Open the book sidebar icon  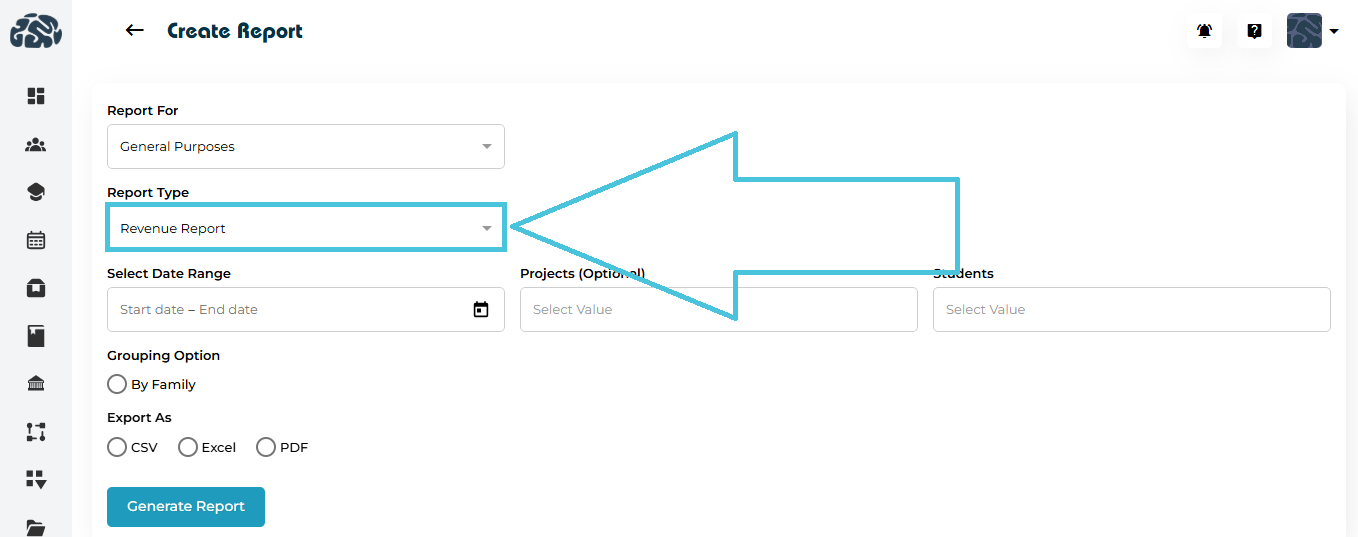tap(36, 336)
